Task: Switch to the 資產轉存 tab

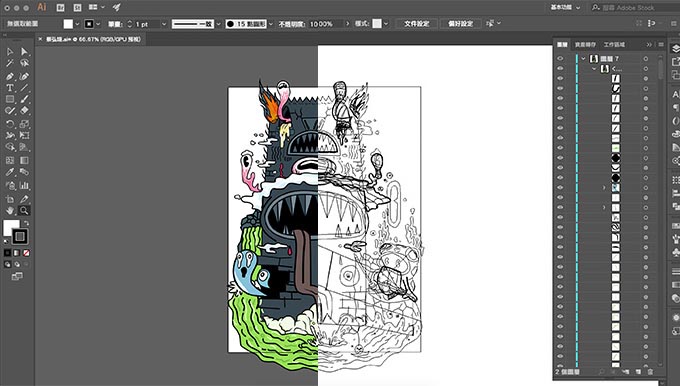Action: tap(585, 45)
